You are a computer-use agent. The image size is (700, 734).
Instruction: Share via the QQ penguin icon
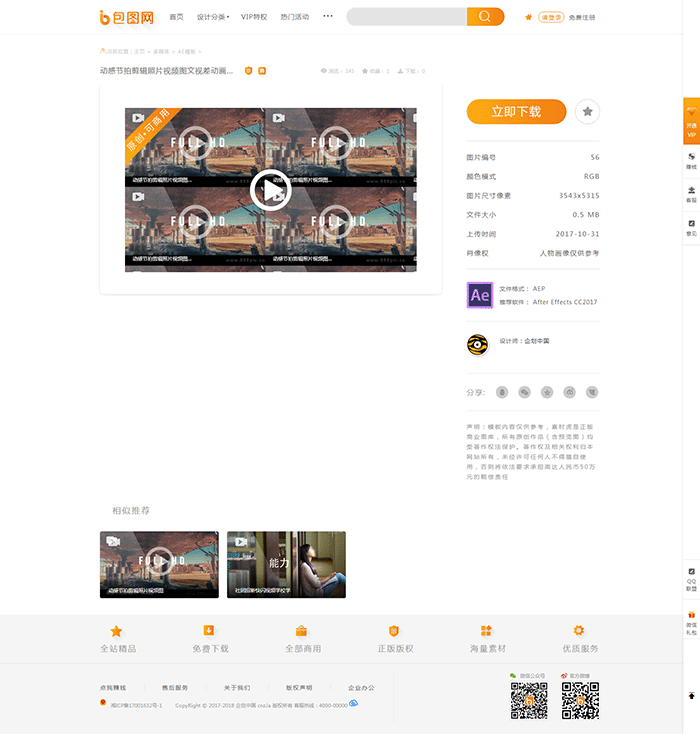point(502,392)
